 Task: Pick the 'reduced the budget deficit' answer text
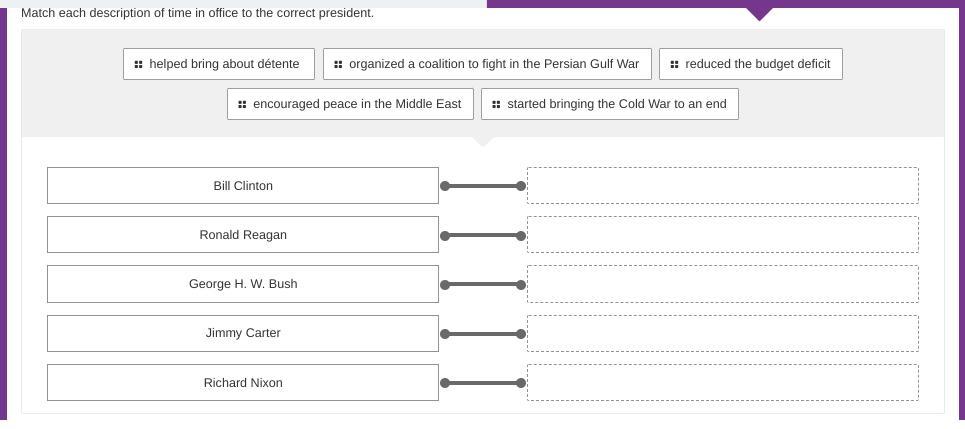[x=757, y=64]
